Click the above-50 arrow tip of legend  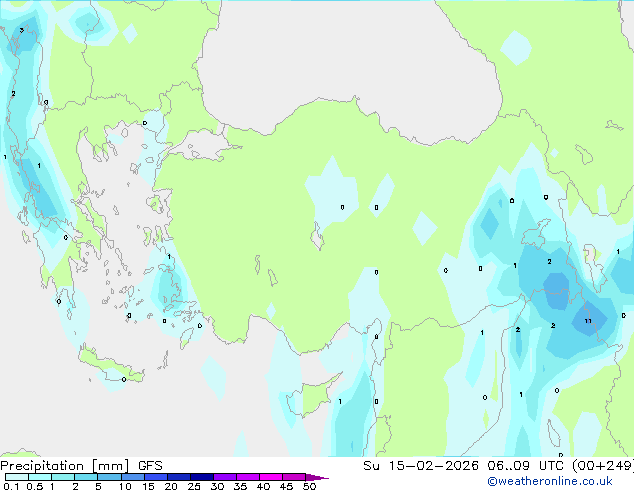click(x=317, y=477)
